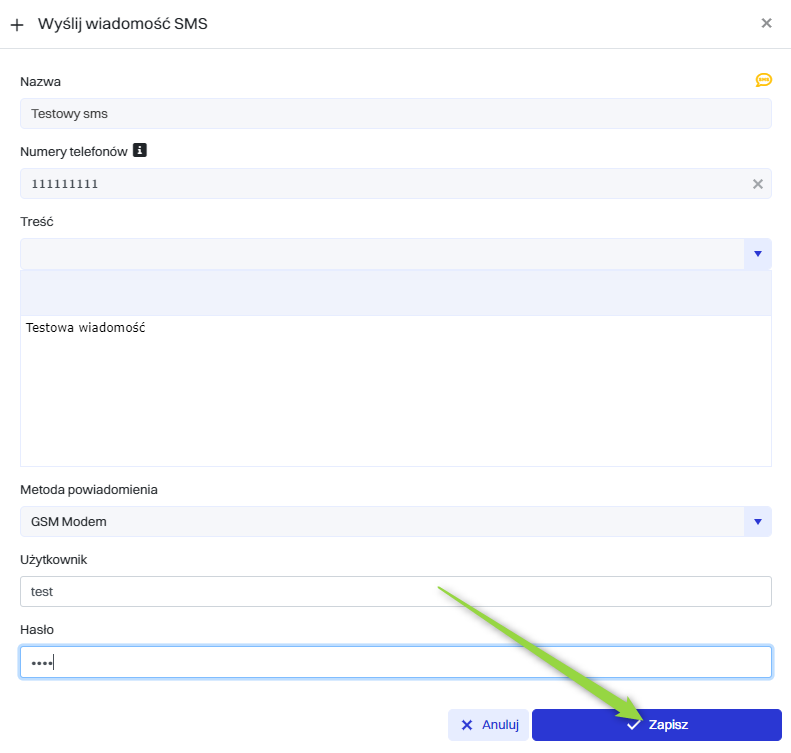The image size is (791, 753).
Task: Click the Testowa wiadomość message text area
Action: click(x=395, y=390)
